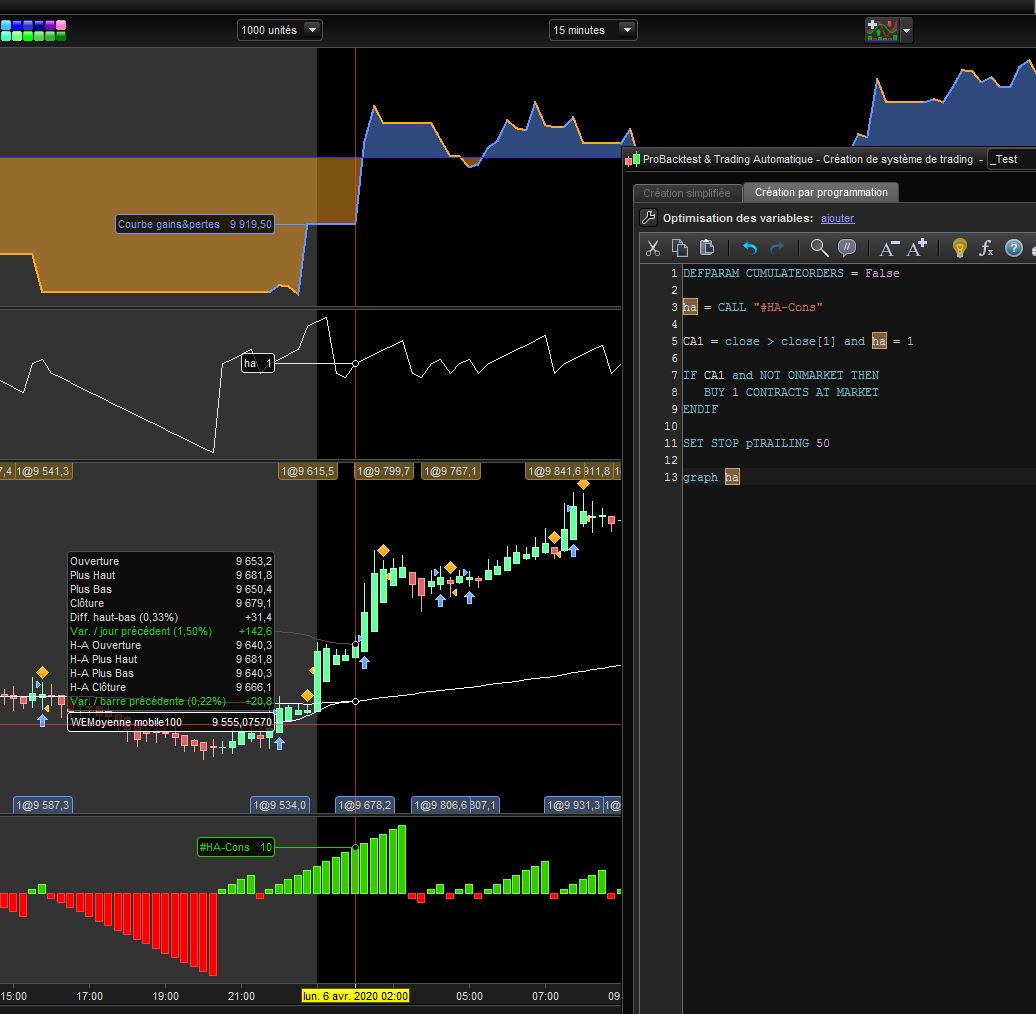Image resolution: width=1036 pixels, height=1014 pixels.
Task: Click the 17:00 time axis label
Action: (x=89, y=996)
